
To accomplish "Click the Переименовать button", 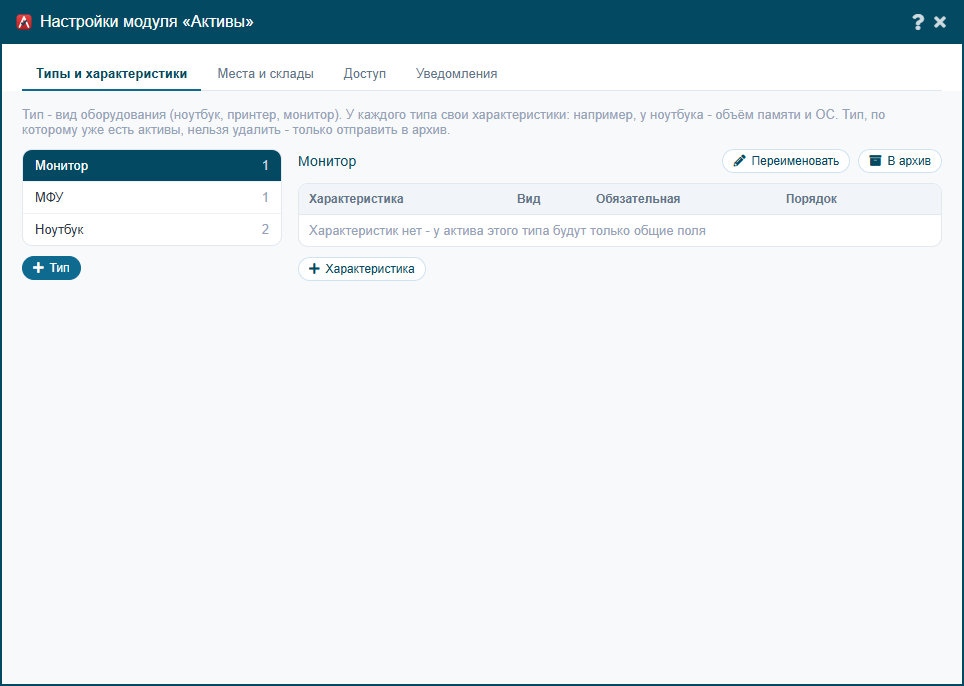I will click(786, 161).
